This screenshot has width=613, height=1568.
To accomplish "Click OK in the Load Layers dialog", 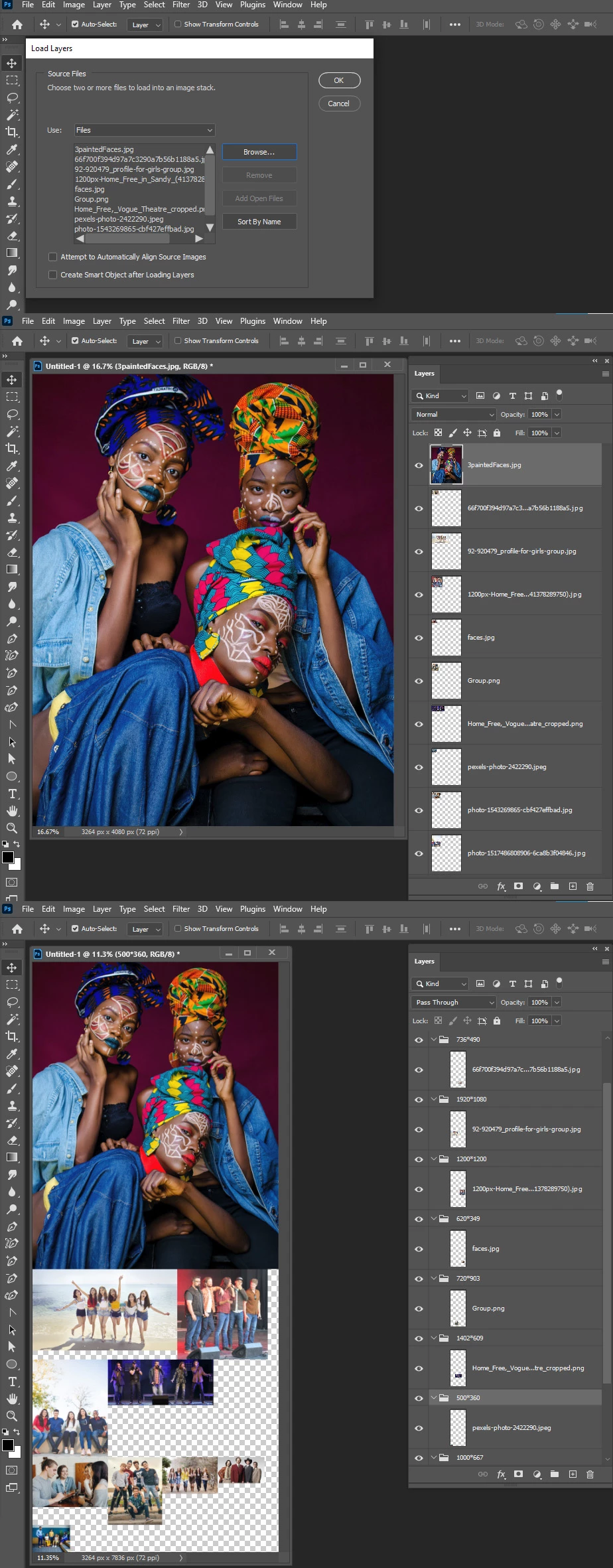I will point(339,80).
